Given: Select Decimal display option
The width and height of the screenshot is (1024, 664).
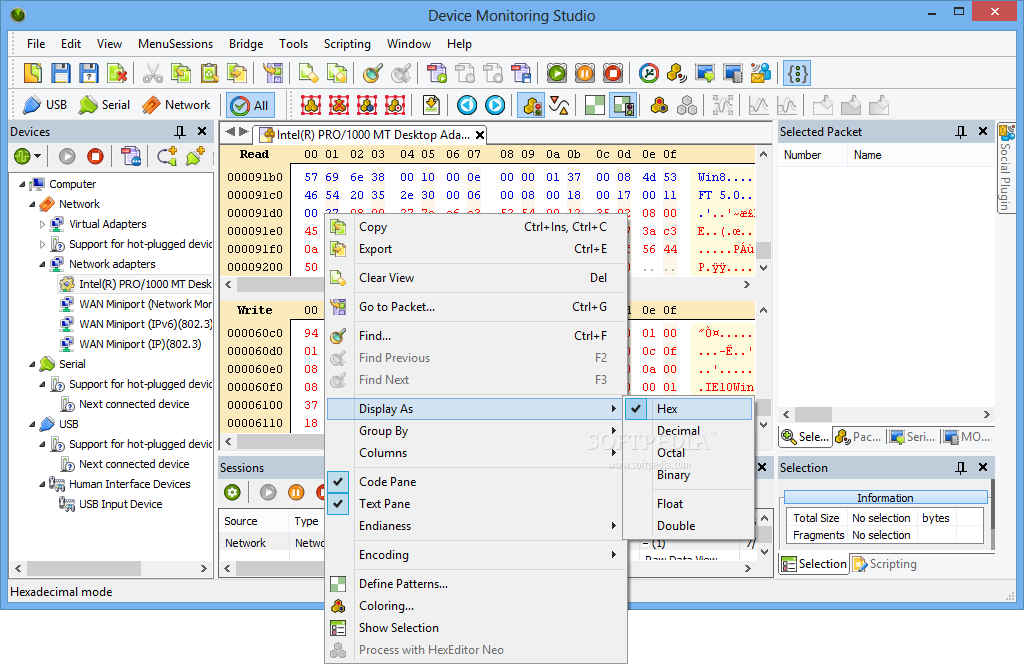Looking at the screenshot, I should (x=688, y=431).
